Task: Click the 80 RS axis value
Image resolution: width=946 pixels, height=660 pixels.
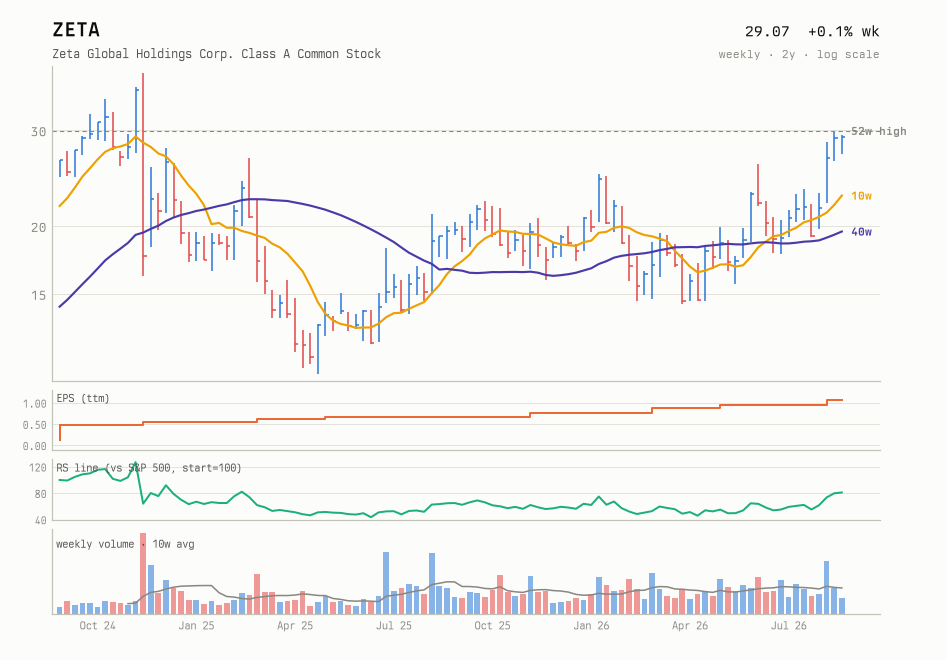Action: (40, 494)
